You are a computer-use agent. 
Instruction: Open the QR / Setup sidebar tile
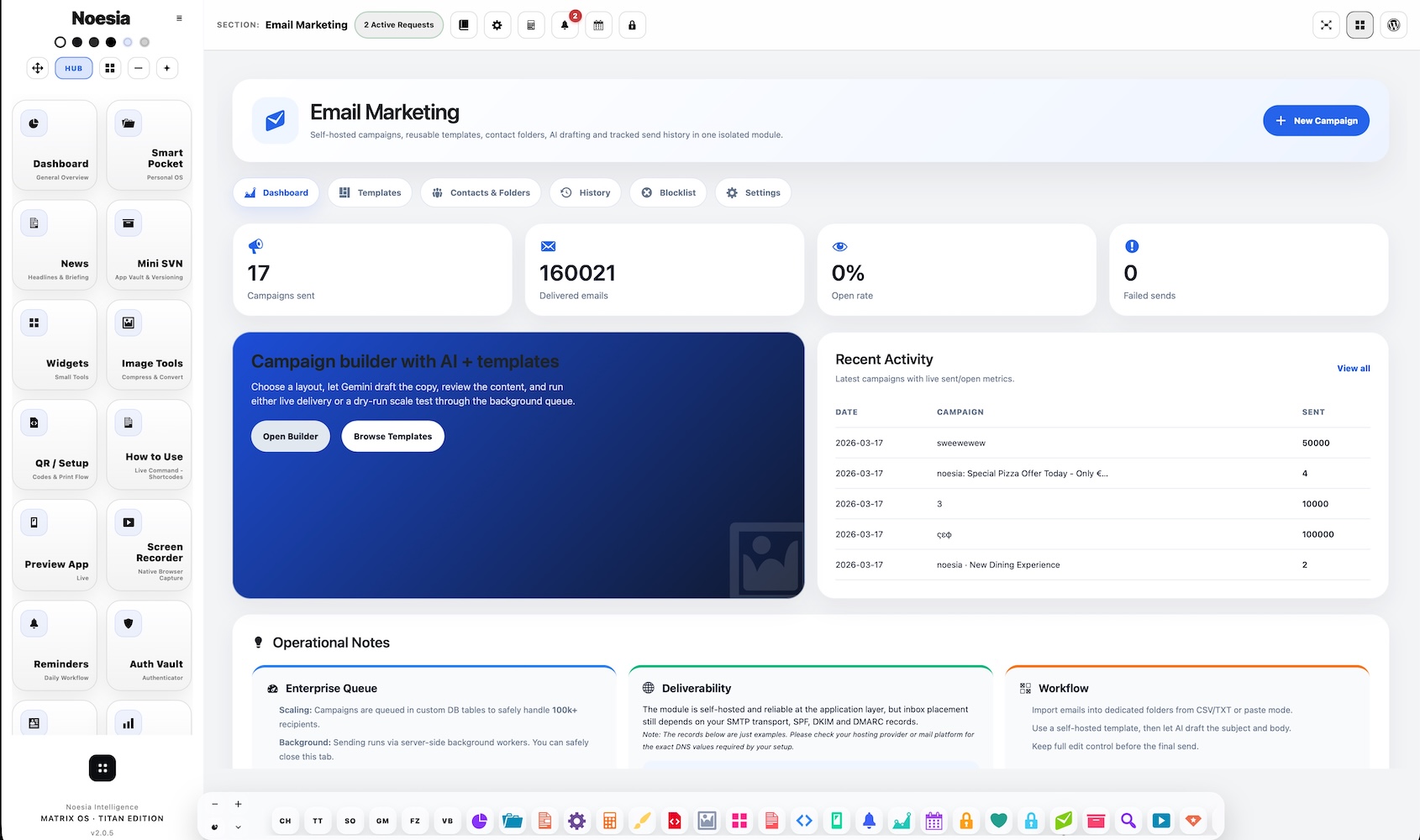[55, 445]
